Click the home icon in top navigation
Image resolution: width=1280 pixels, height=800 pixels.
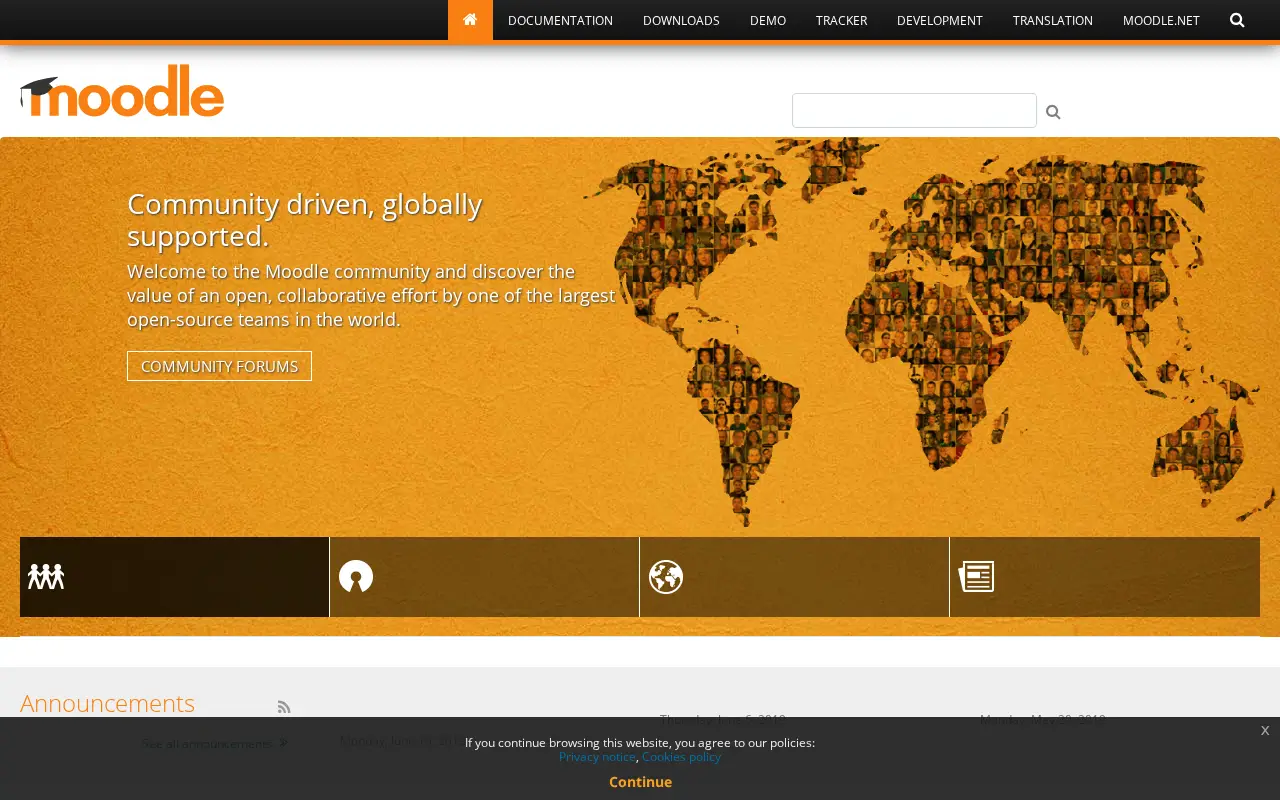(470, 20)
